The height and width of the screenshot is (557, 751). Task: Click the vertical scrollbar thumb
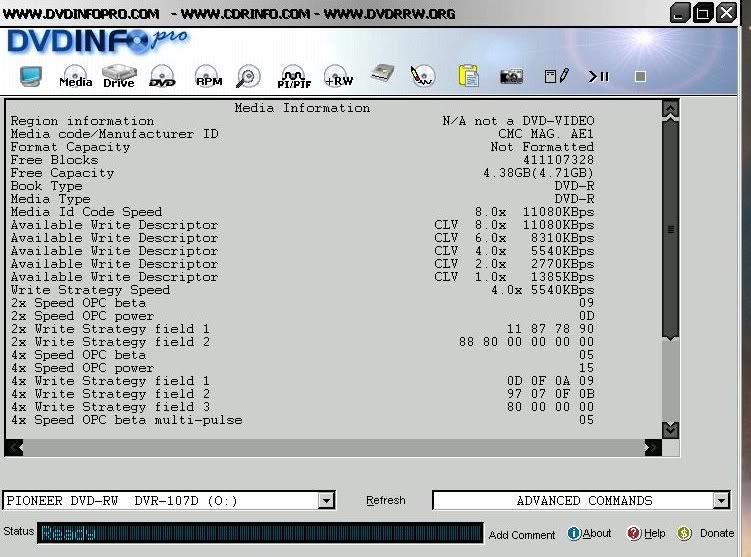(x=670, y=229)
